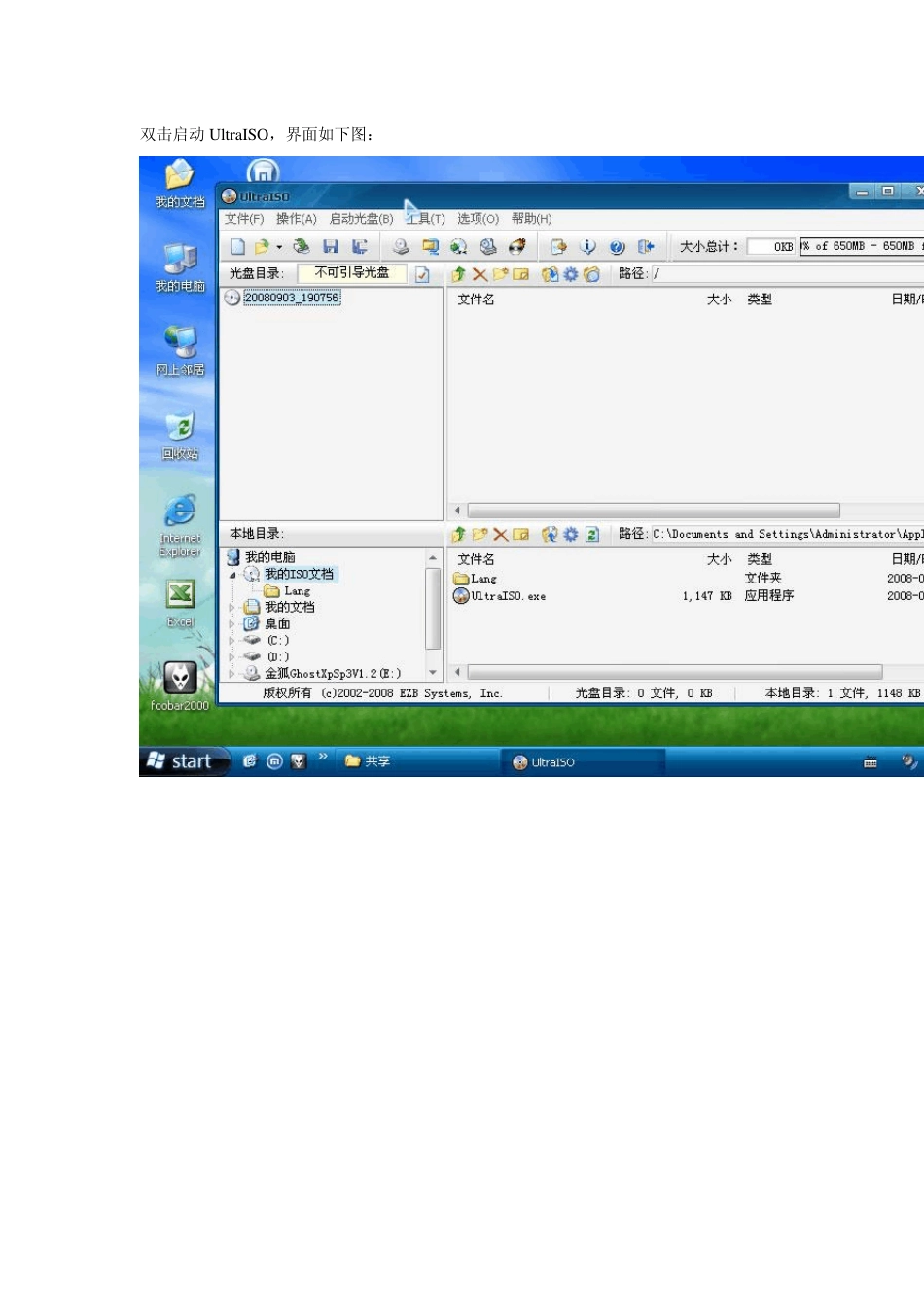
Task: Click the Convert image toolbar icon
Action: tap(458, 247)
